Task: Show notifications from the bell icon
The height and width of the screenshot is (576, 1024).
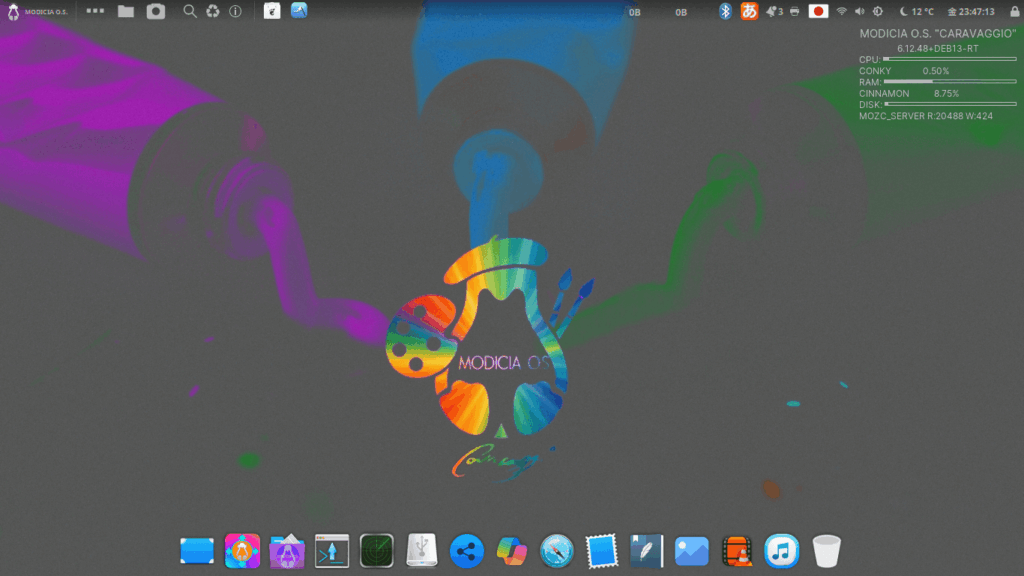Action: [x=773, y=11]
